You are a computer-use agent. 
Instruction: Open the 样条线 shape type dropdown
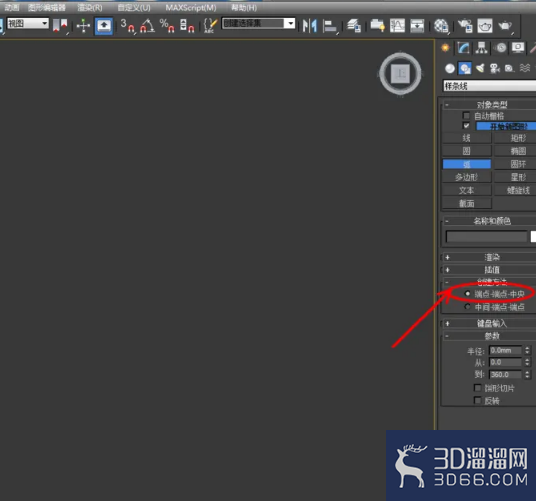[x=490, y=86]
